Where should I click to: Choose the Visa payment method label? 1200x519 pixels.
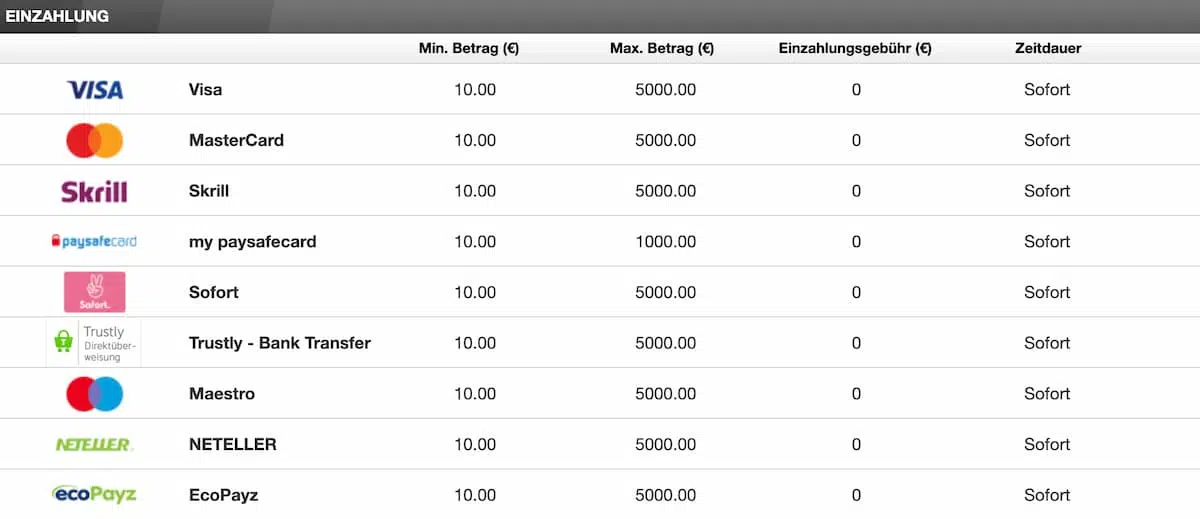206,90
